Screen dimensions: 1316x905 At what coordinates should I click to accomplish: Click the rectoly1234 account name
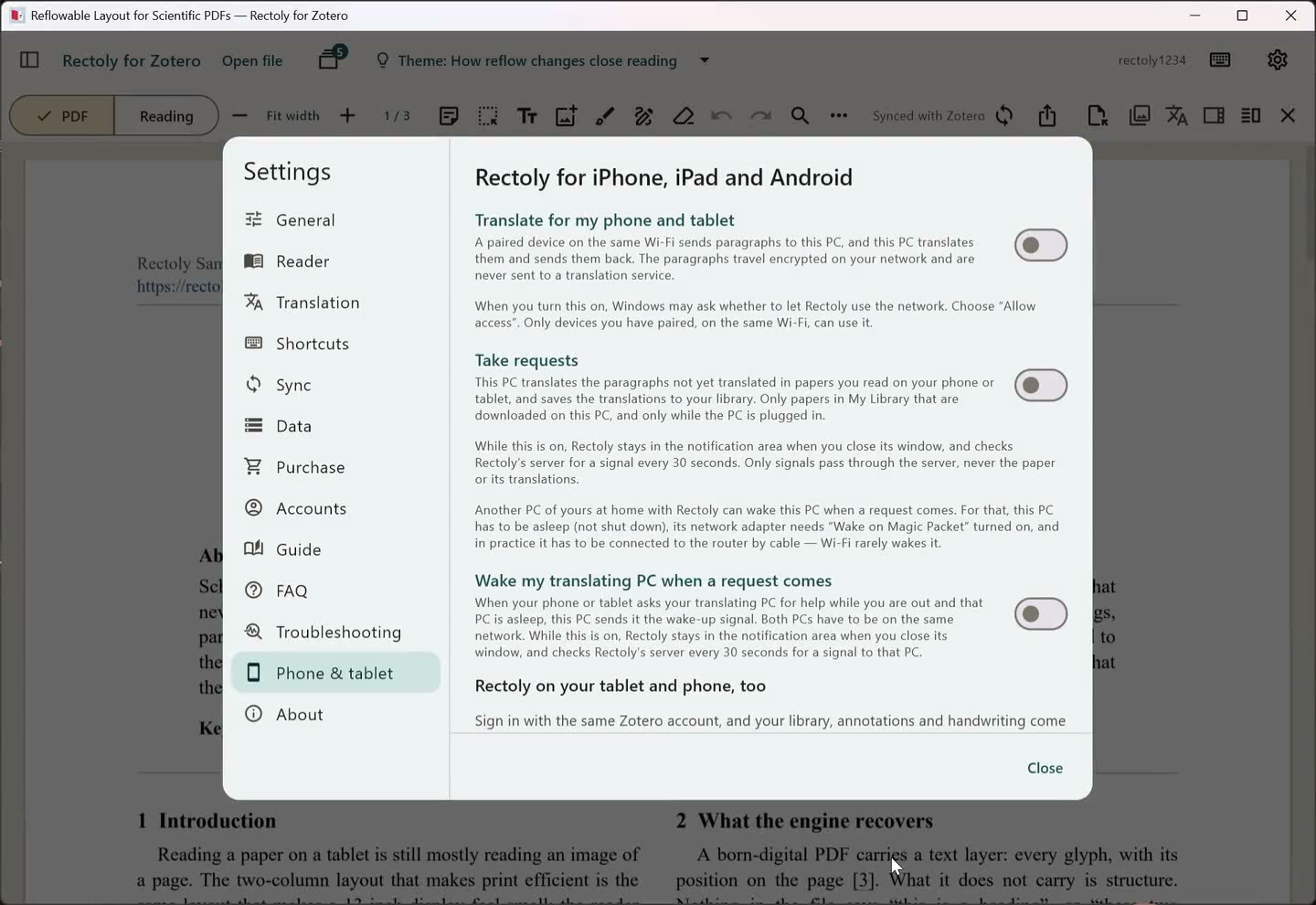click(x=1151, y=60)
